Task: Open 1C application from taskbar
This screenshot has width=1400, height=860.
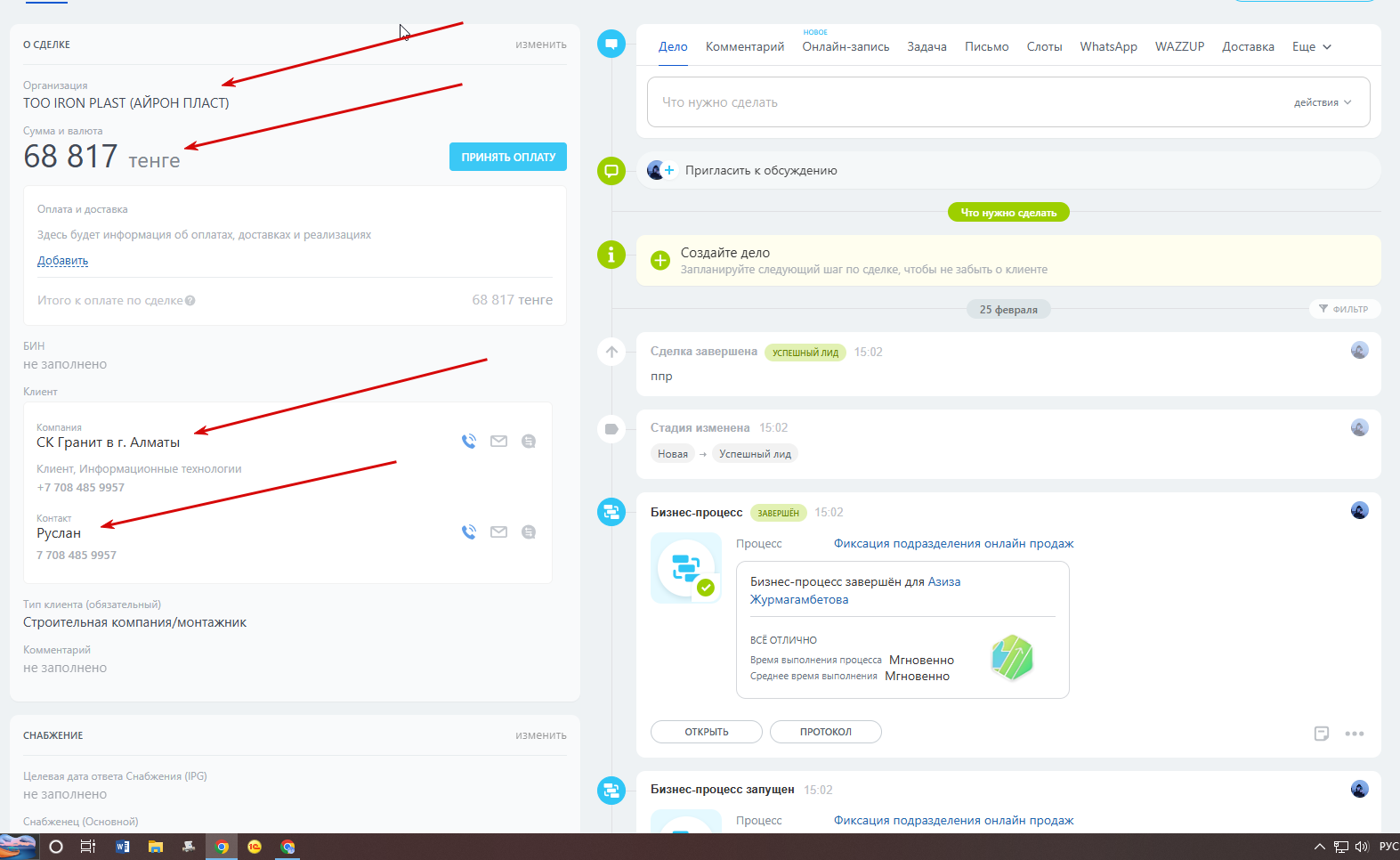Action: pyautogui.click(x=255, y=847)
